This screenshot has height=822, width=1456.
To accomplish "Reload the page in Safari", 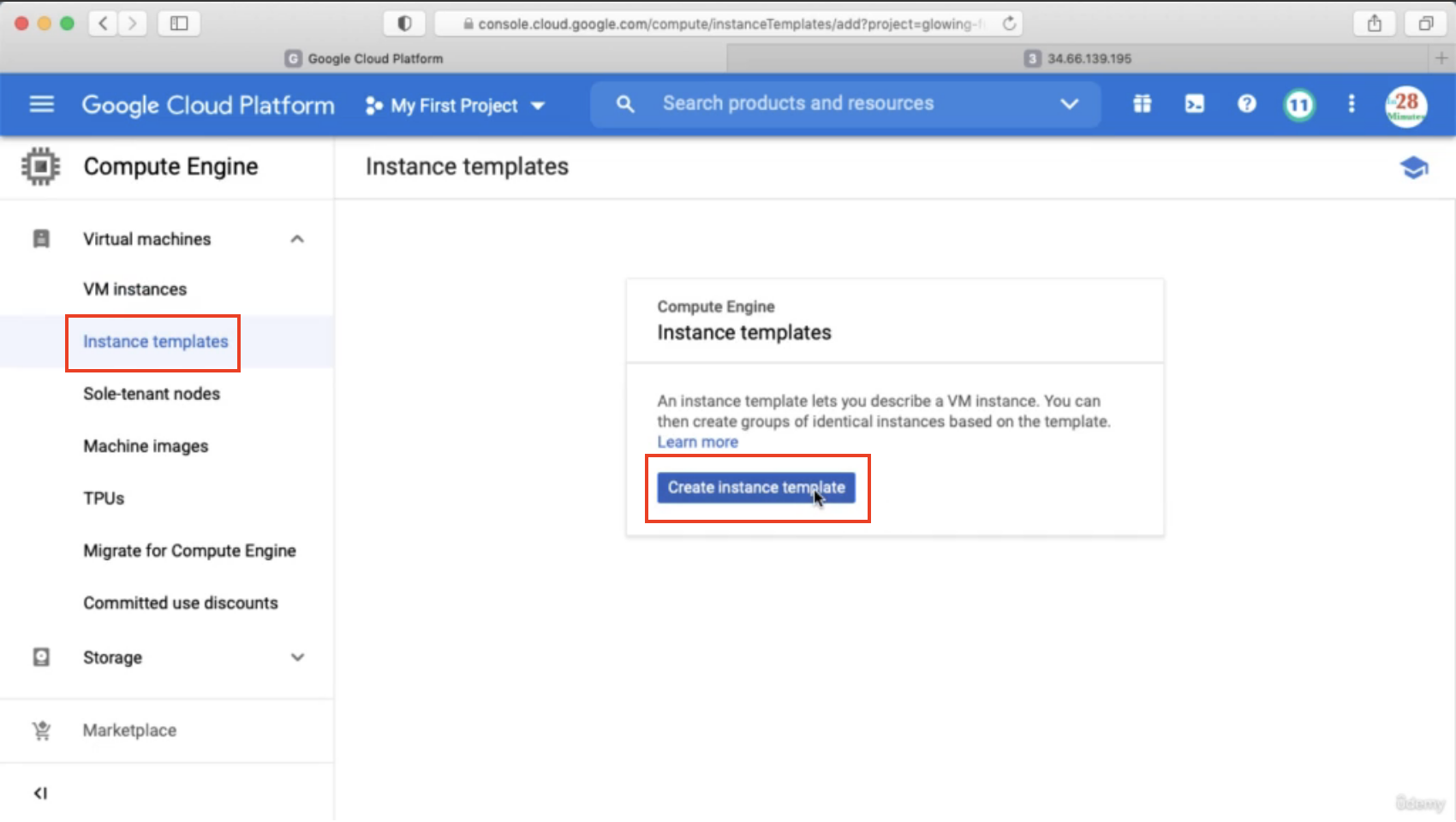I will [1009, 23].
